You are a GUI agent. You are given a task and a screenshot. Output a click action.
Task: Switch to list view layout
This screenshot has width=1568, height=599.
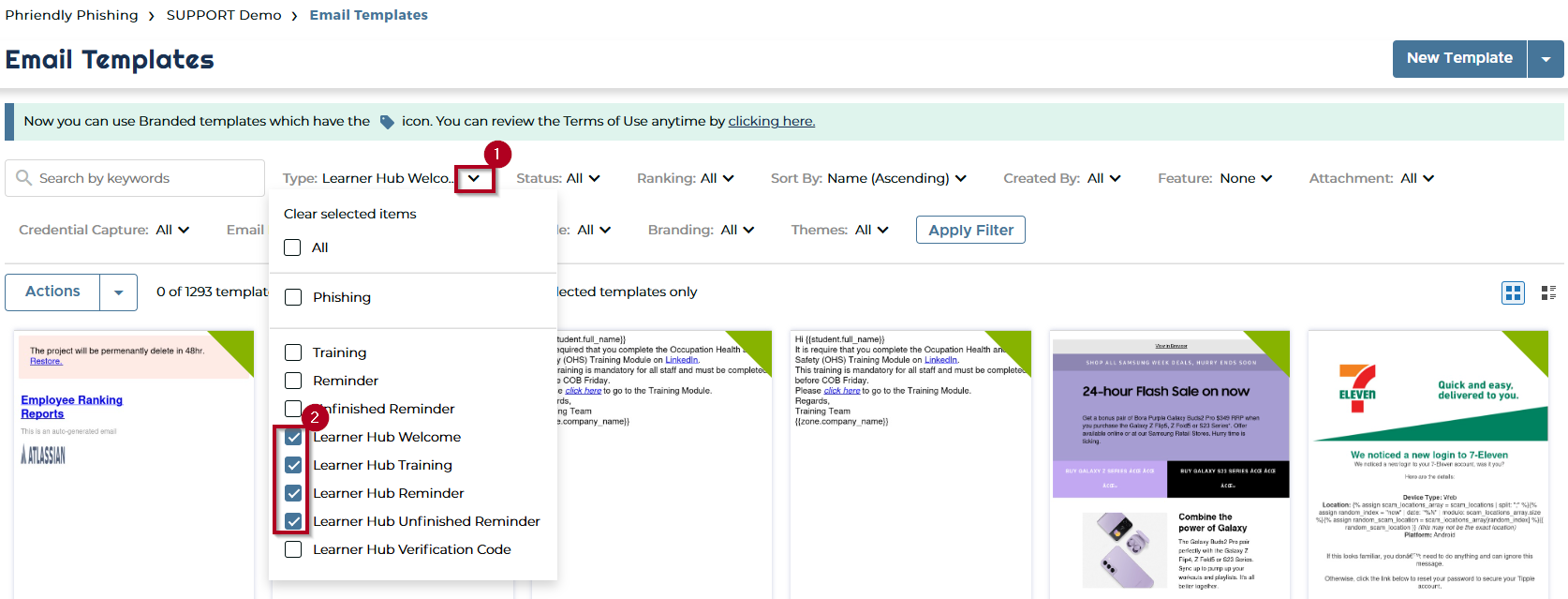(x=1548, y=292)
